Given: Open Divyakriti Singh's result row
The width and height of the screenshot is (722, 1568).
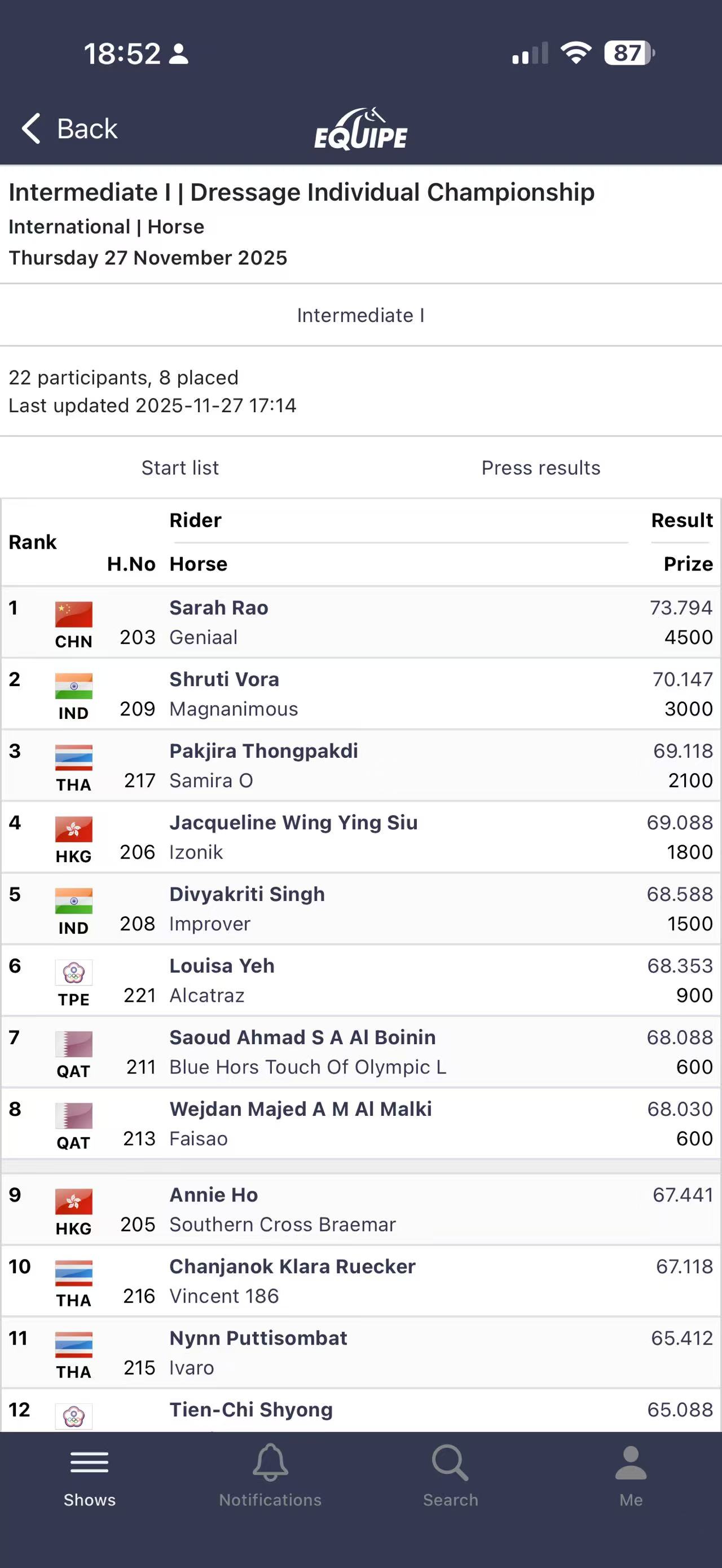Looking at the screenshot, I should point(246,894).
